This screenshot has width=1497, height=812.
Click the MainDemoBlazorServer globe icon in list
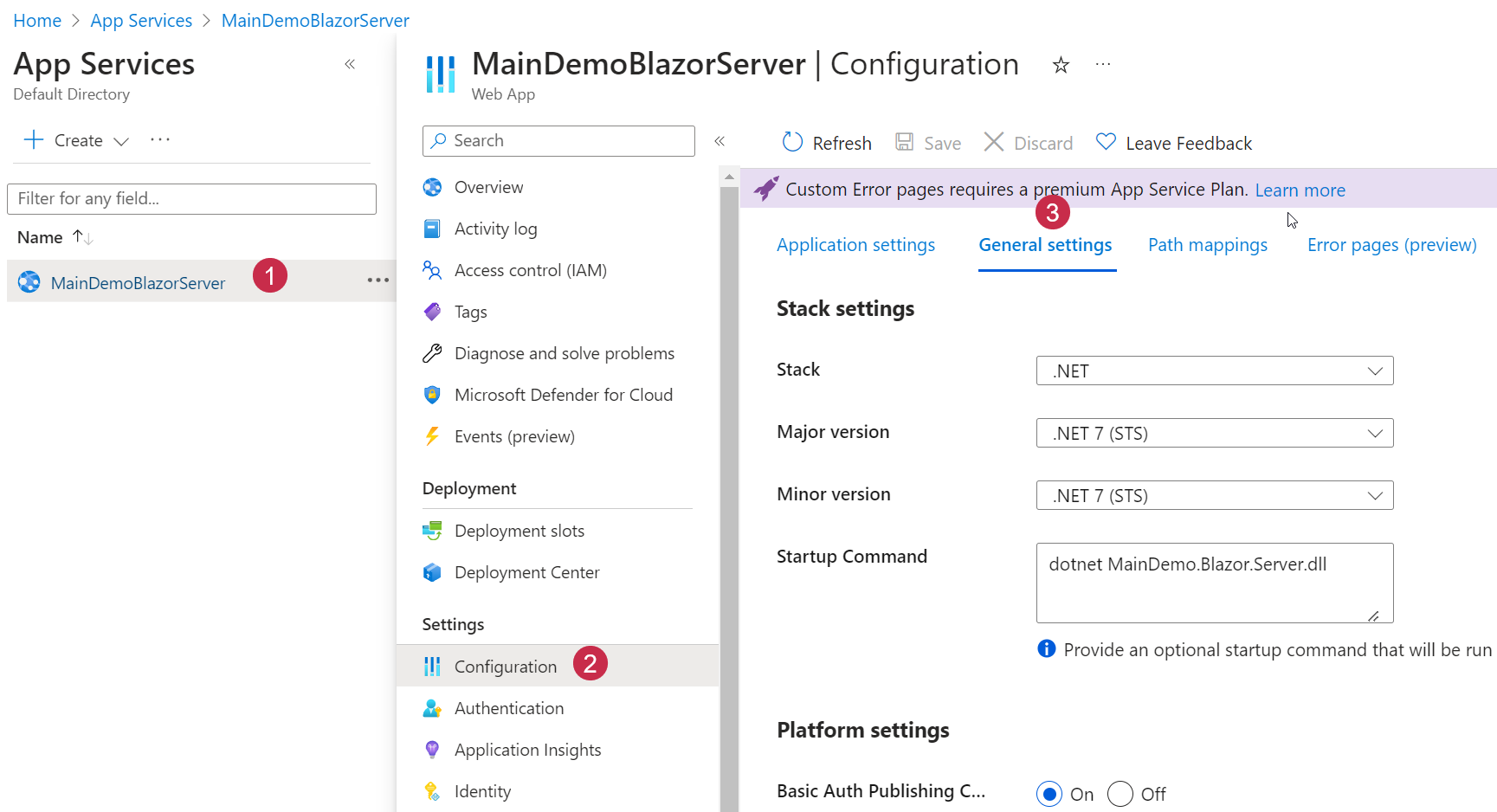[x=29, y=282]
